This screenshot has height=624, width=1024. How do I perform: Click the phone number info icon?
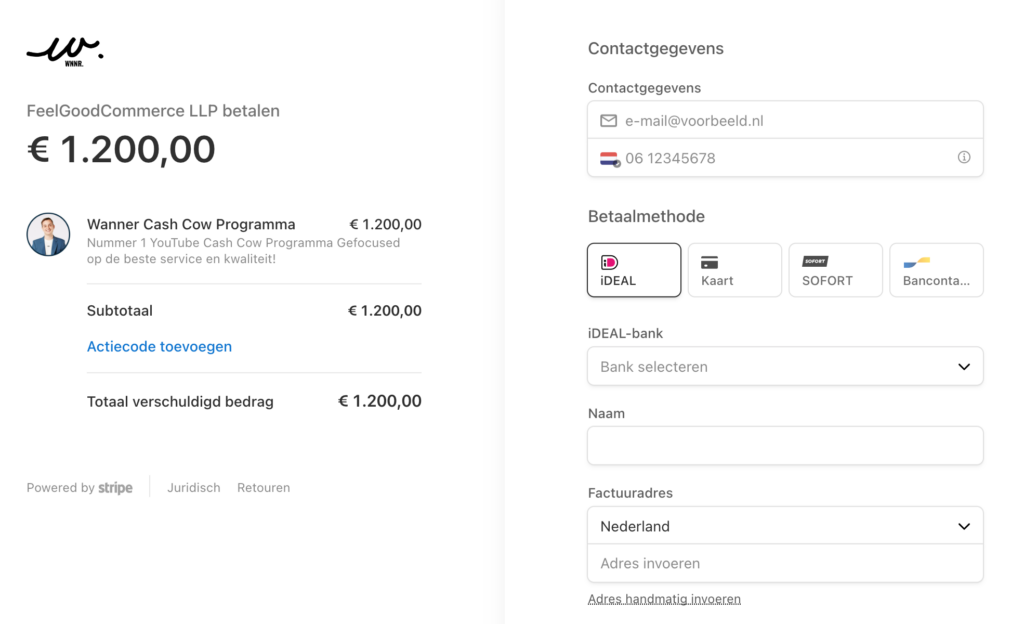tap(963, 158)
